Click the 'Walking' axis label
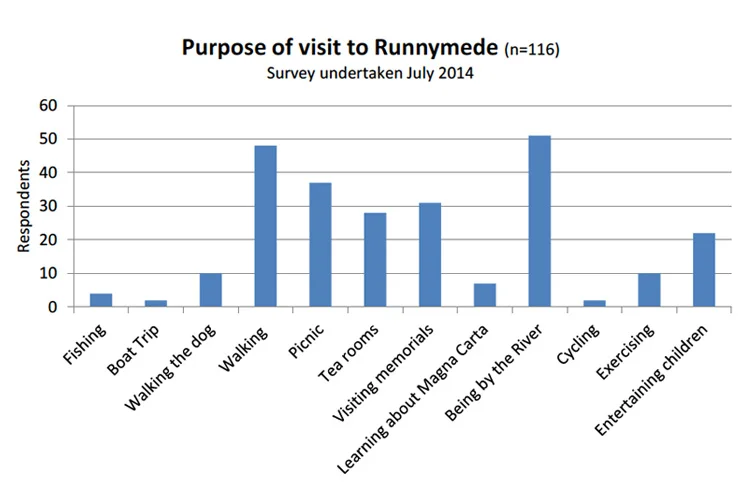The image size is (750, 500). pos(243,349)
